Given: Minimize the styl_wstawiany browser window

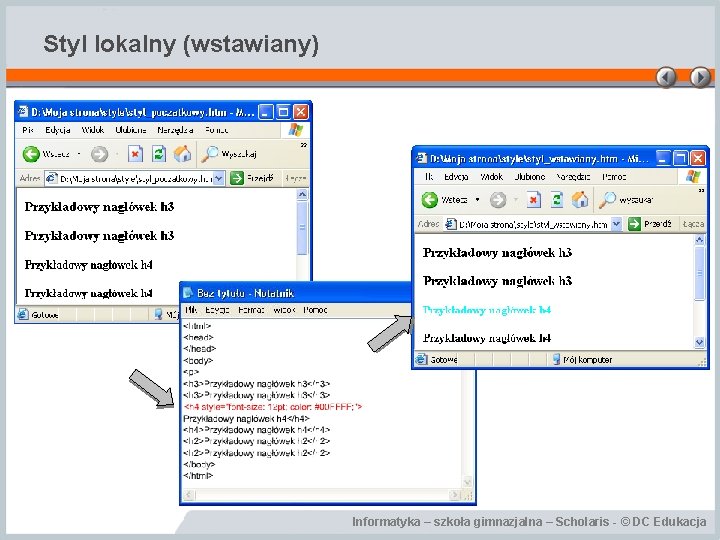Looking at the screenshot, I should (x=662, y=158).
